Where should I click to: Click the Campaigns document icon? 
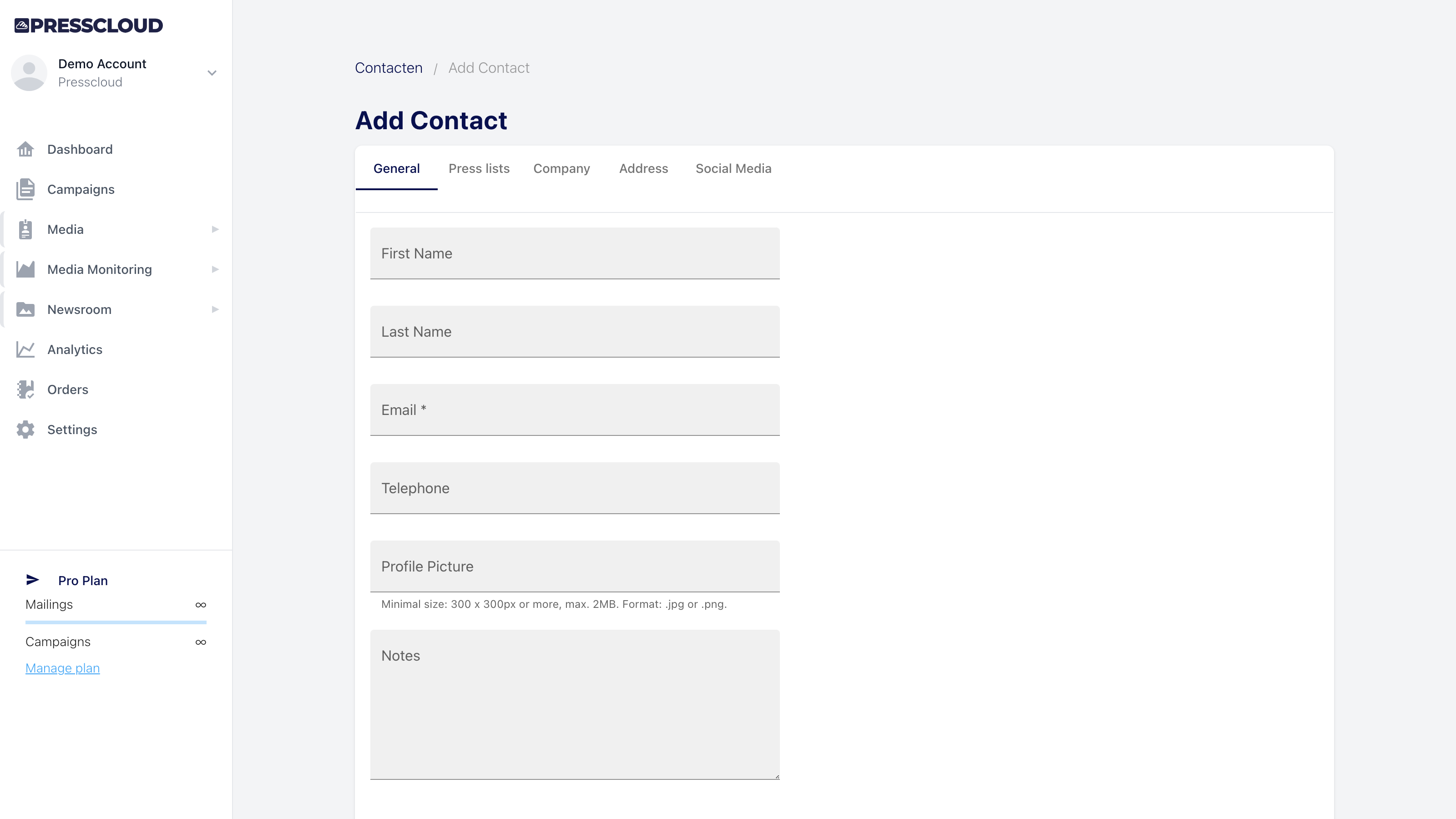pos(25,189)
